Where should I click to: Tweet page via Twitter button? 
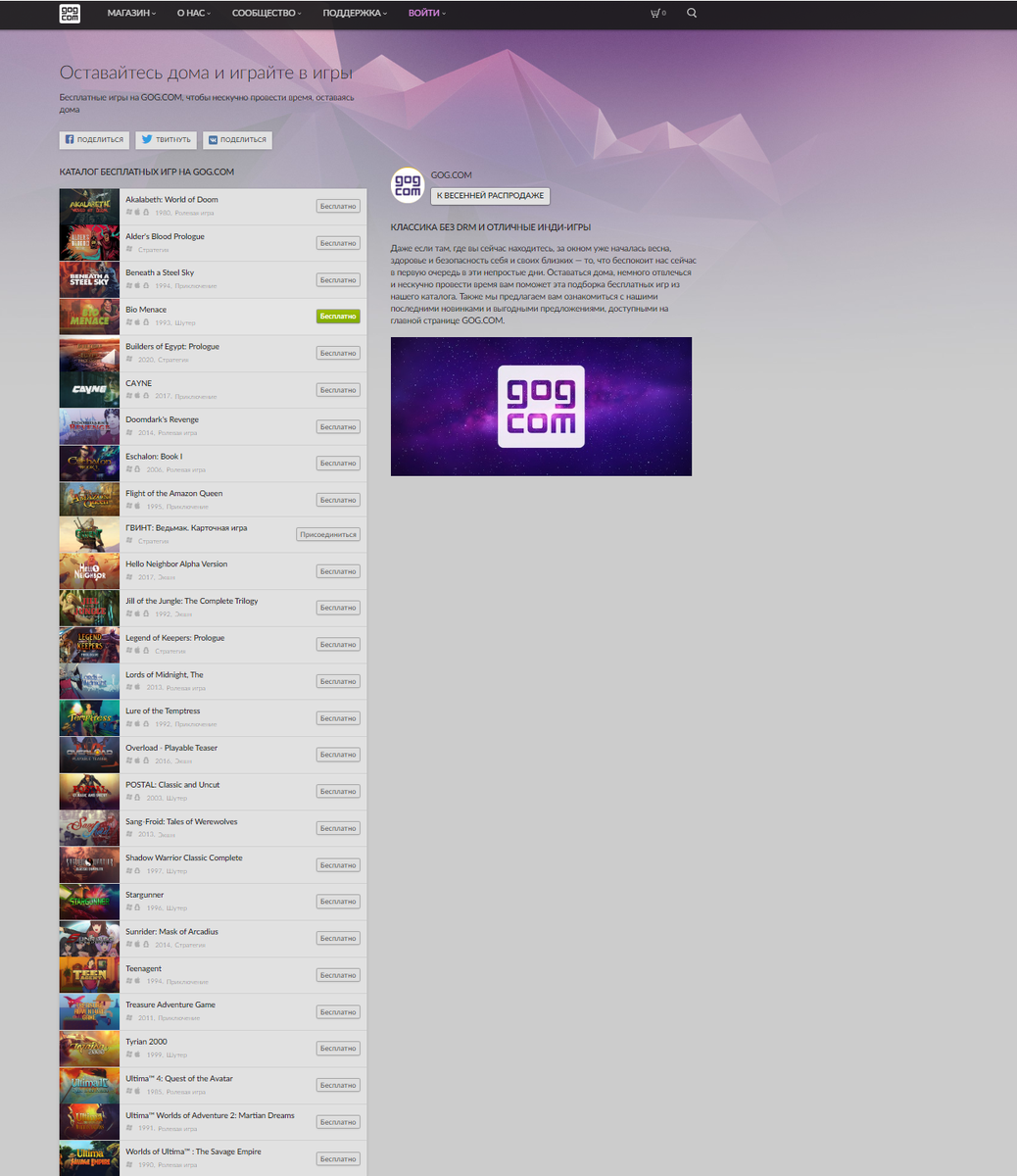(x=167, y=140)
